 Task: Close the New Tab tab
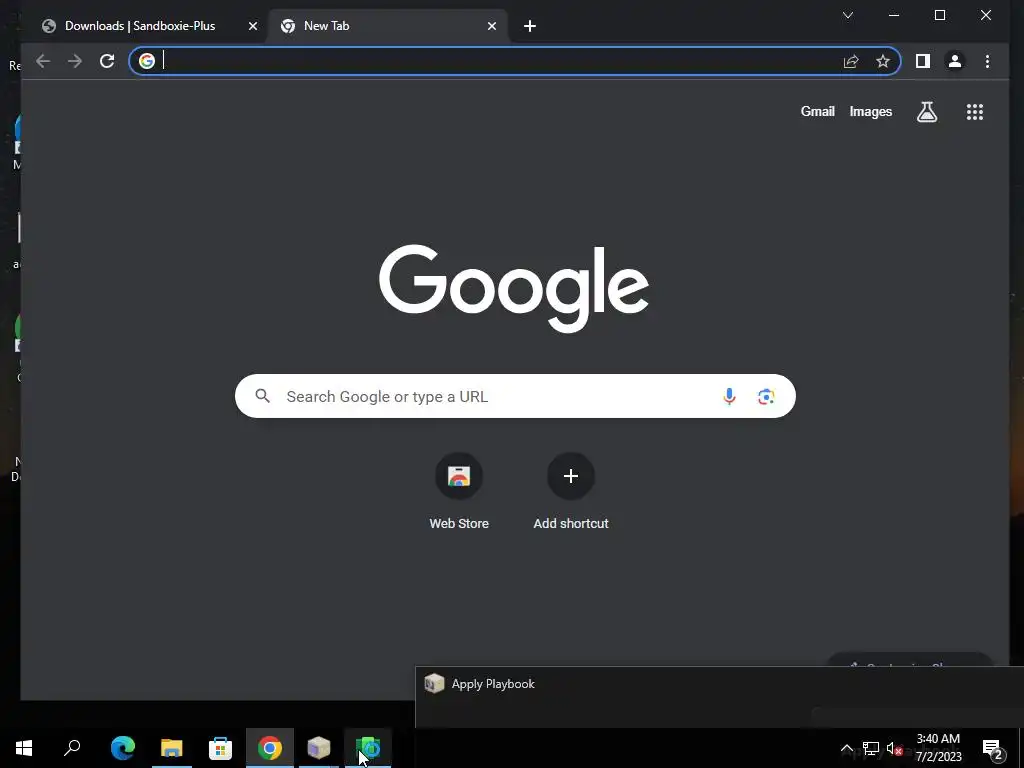[x=492, y=26]
